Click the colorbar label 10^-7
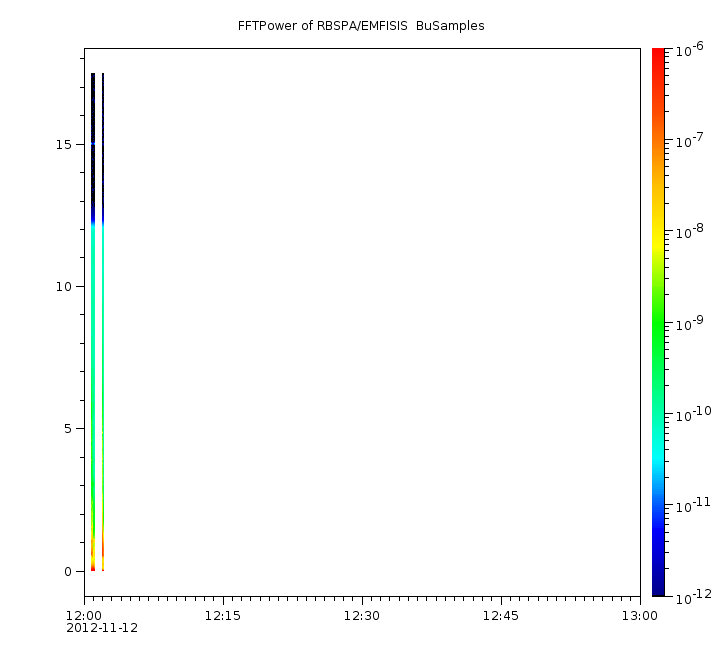 point(690,140)
